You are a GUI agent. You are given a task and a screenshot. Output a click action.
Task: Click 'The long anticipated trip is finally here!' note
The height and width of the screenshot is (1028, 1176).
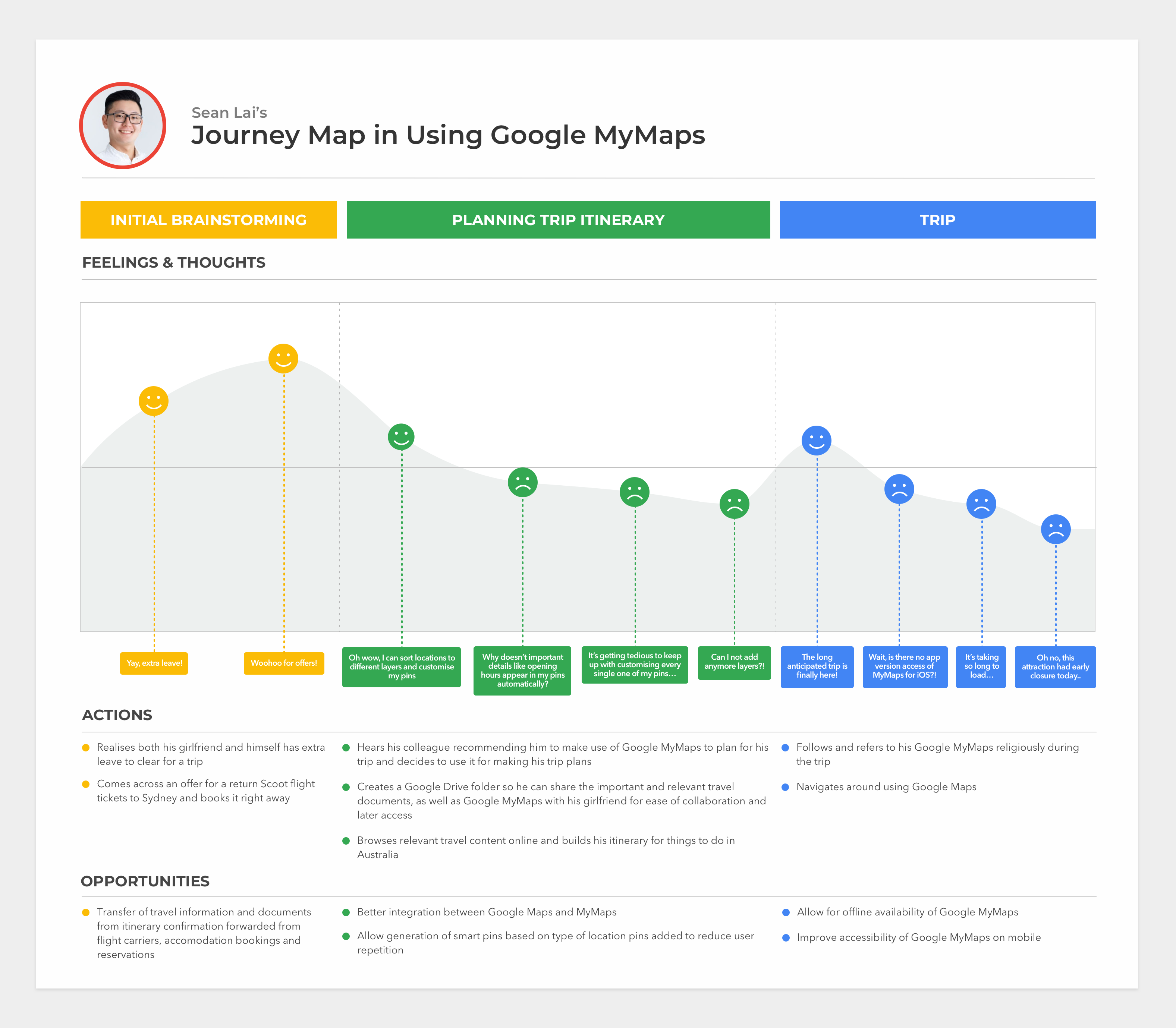point(817,667)
